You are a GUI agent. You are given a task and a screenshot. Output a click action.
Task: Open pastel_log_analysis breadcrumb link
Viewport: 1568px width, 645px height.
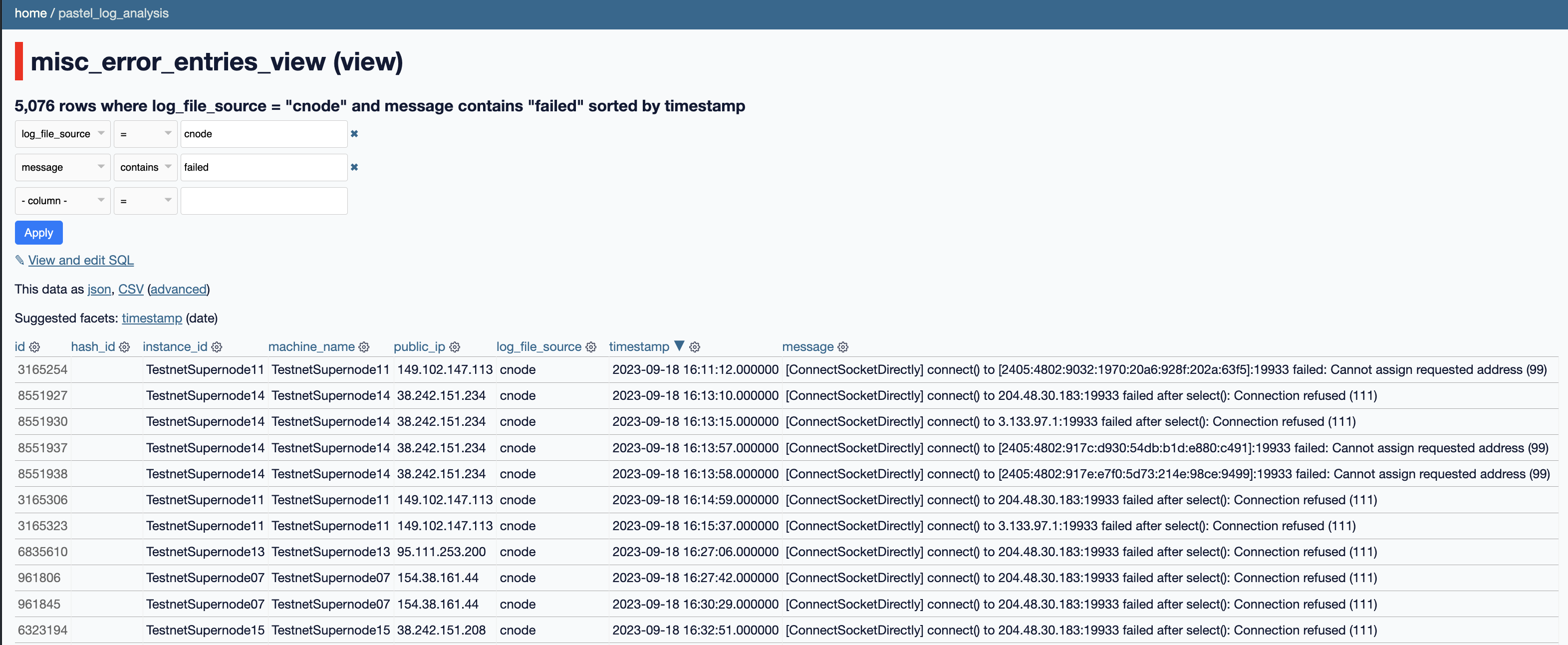113,13
